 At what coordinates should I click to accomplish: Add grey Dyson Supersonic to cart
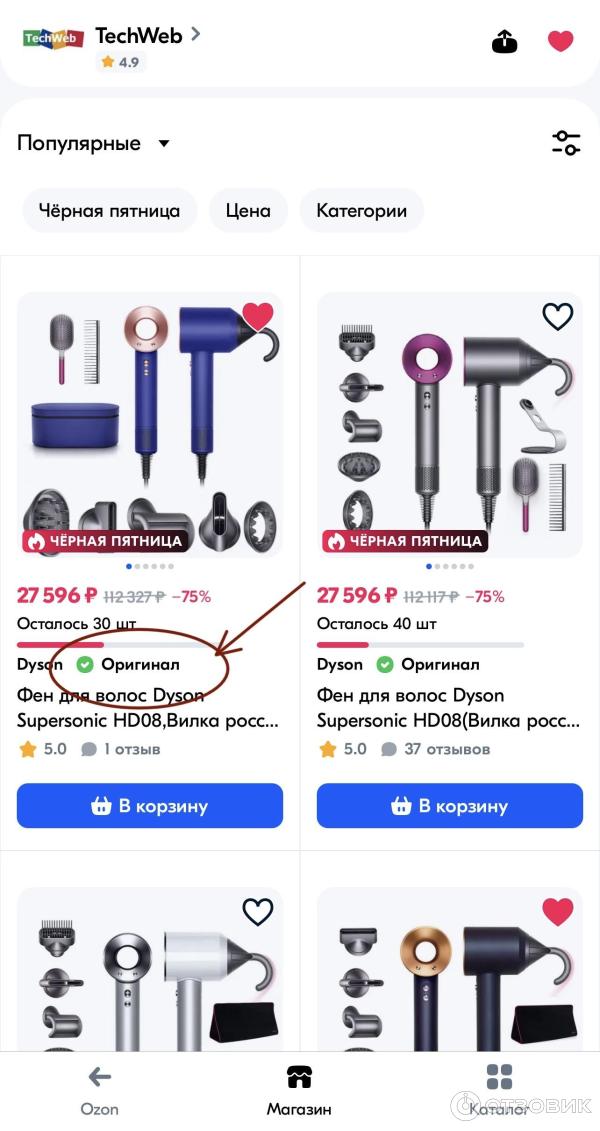click(x=449, y=806)
